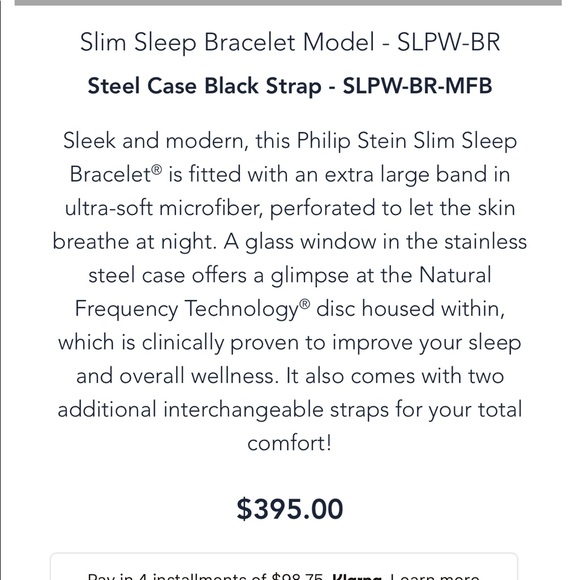The height and width of the screenshot is (580, 580).
Task: Click the gray bar above the product title
Action: point(288,2)
